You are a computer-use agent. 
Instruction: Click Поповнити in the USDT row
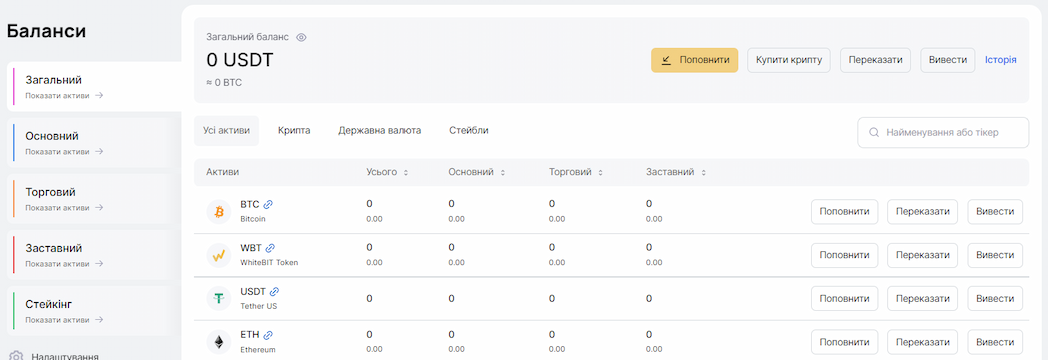point(844,299)
